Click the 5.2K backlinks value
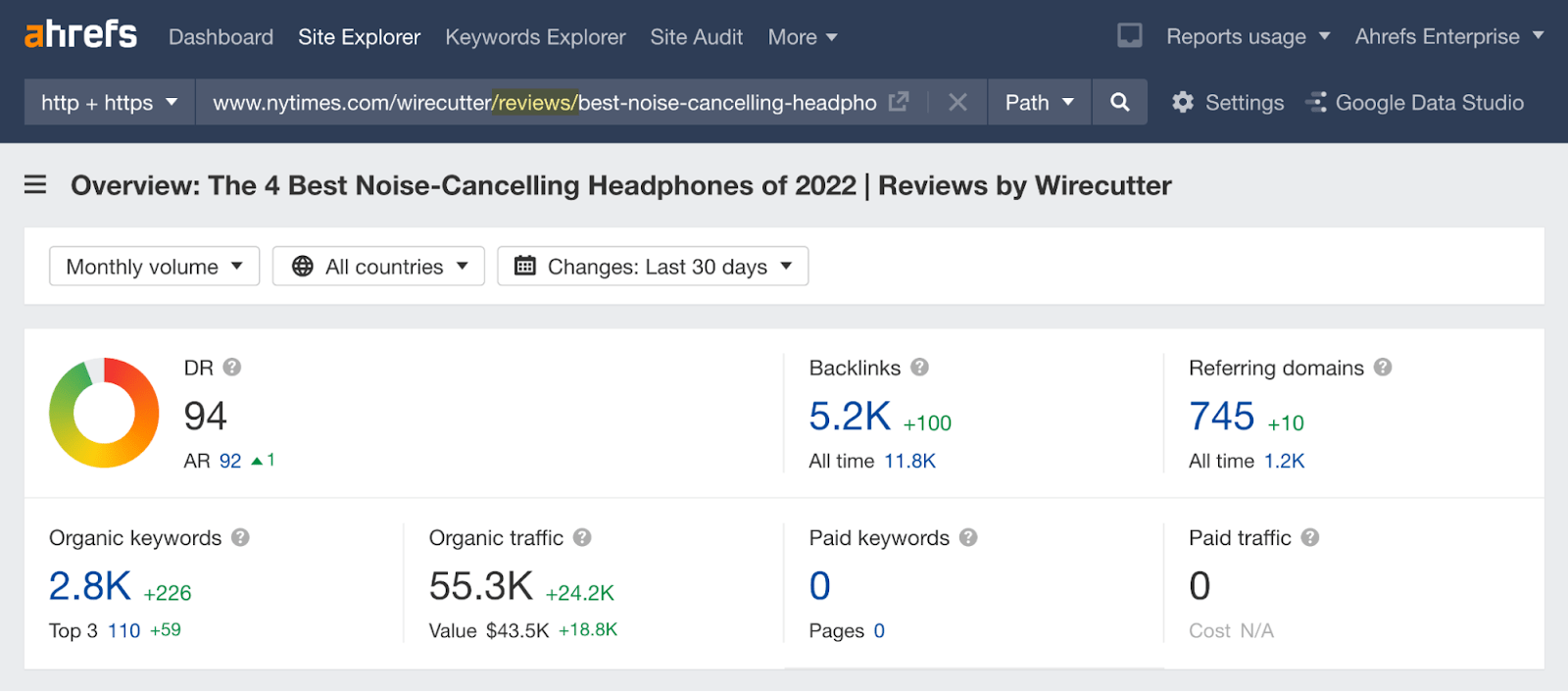 click(850, 417)
